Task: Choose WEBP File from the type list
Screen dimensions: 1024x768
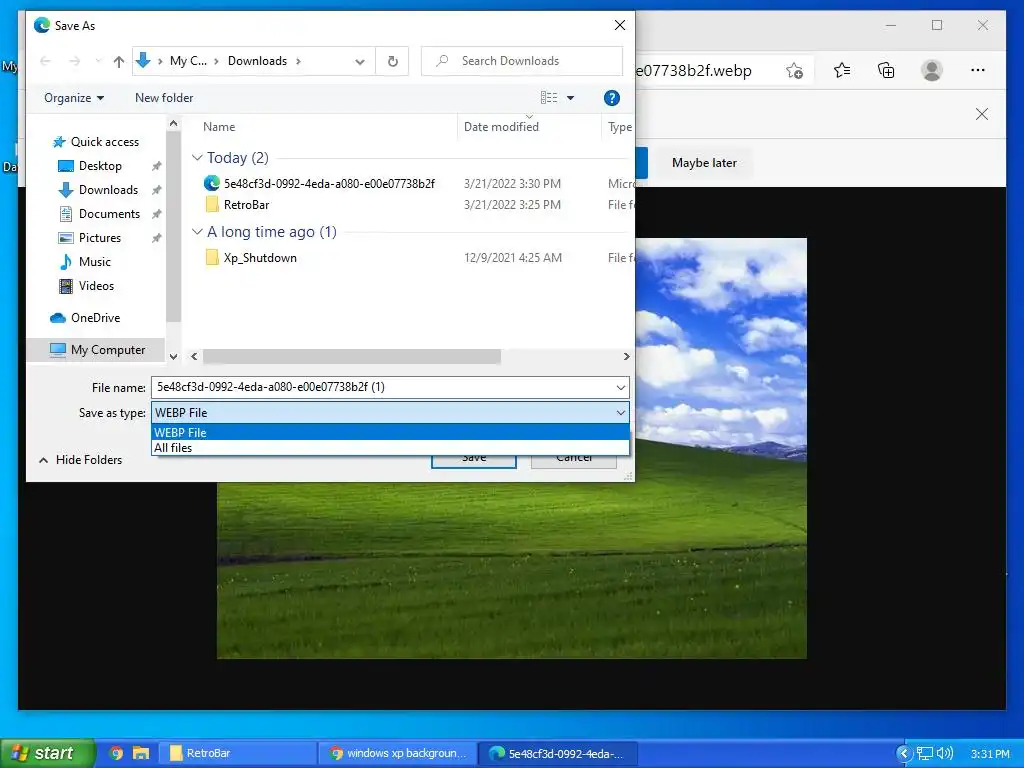Action: [x=391, y=432]
